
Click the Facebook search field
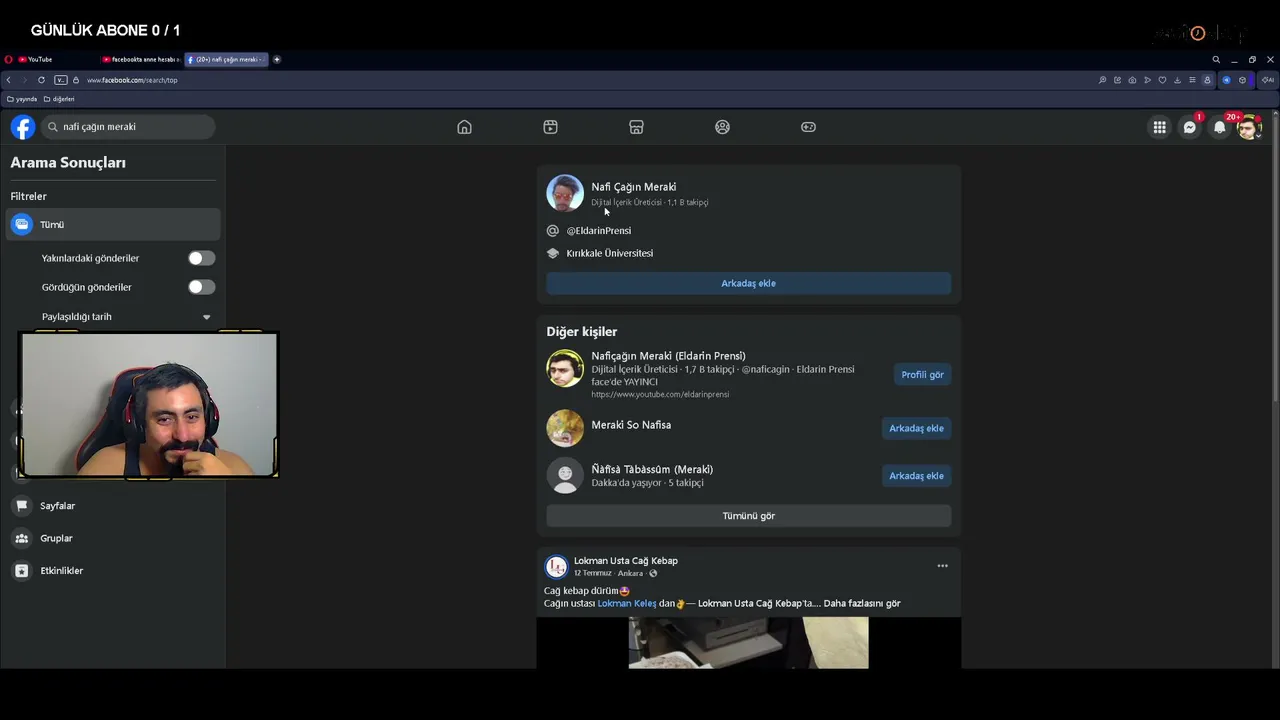pos(128,127)
